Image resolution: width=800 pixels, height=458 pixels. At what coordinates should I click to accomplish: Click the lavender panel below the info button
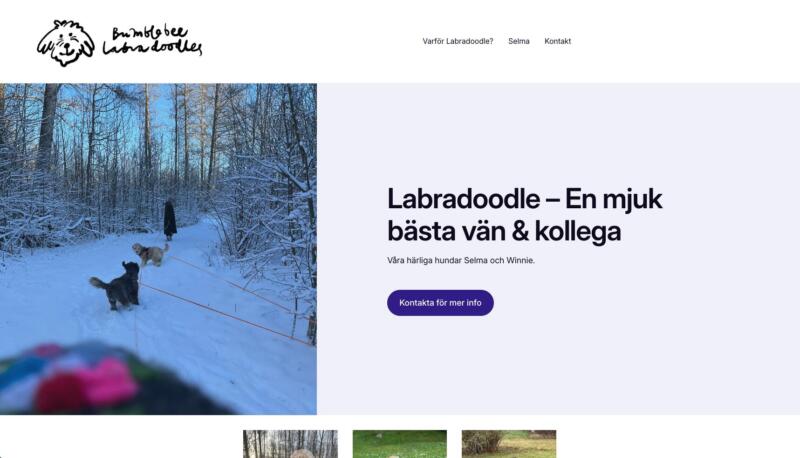click(558, 366)
